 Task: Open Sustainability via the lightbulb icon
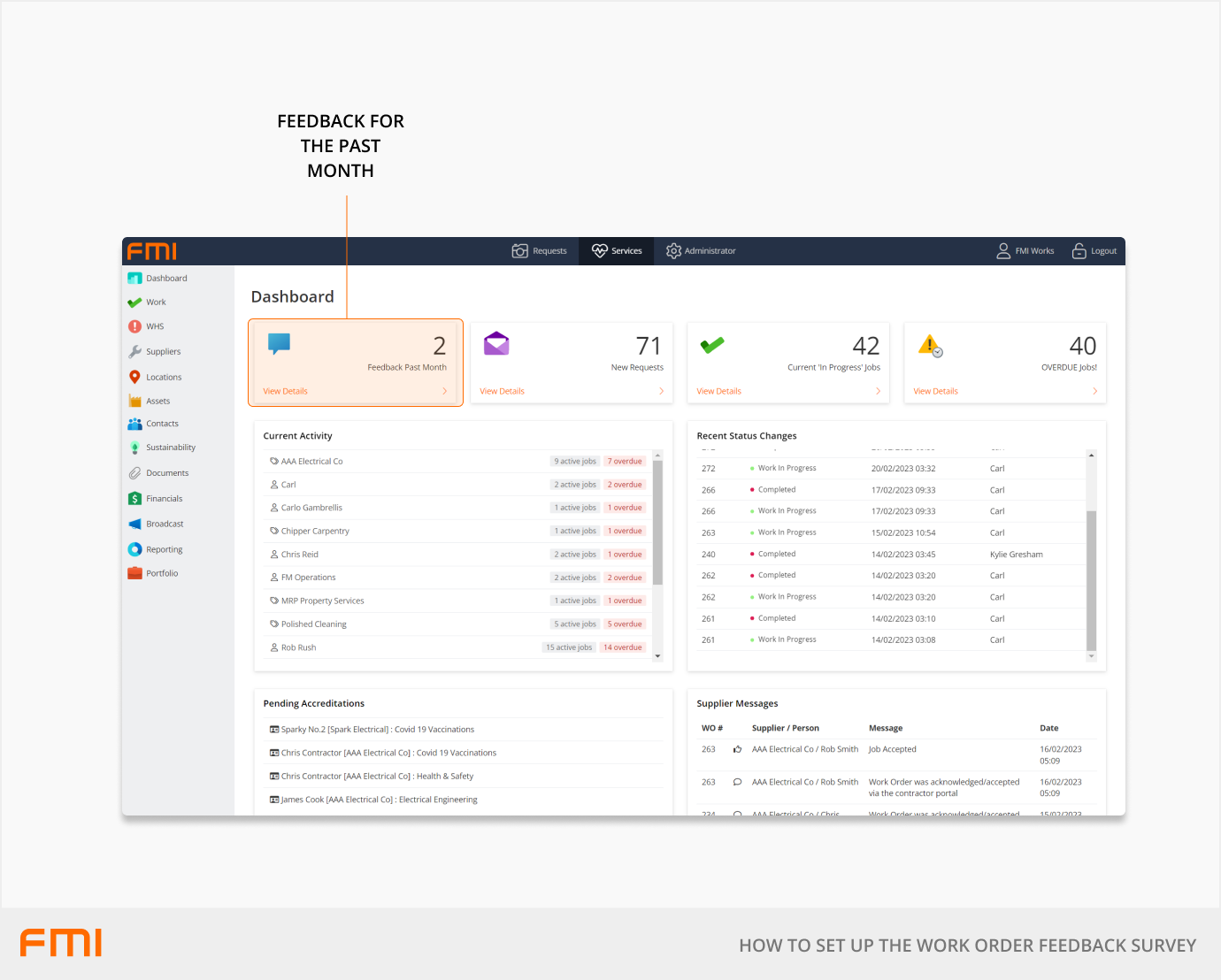(x=134, y=448)
